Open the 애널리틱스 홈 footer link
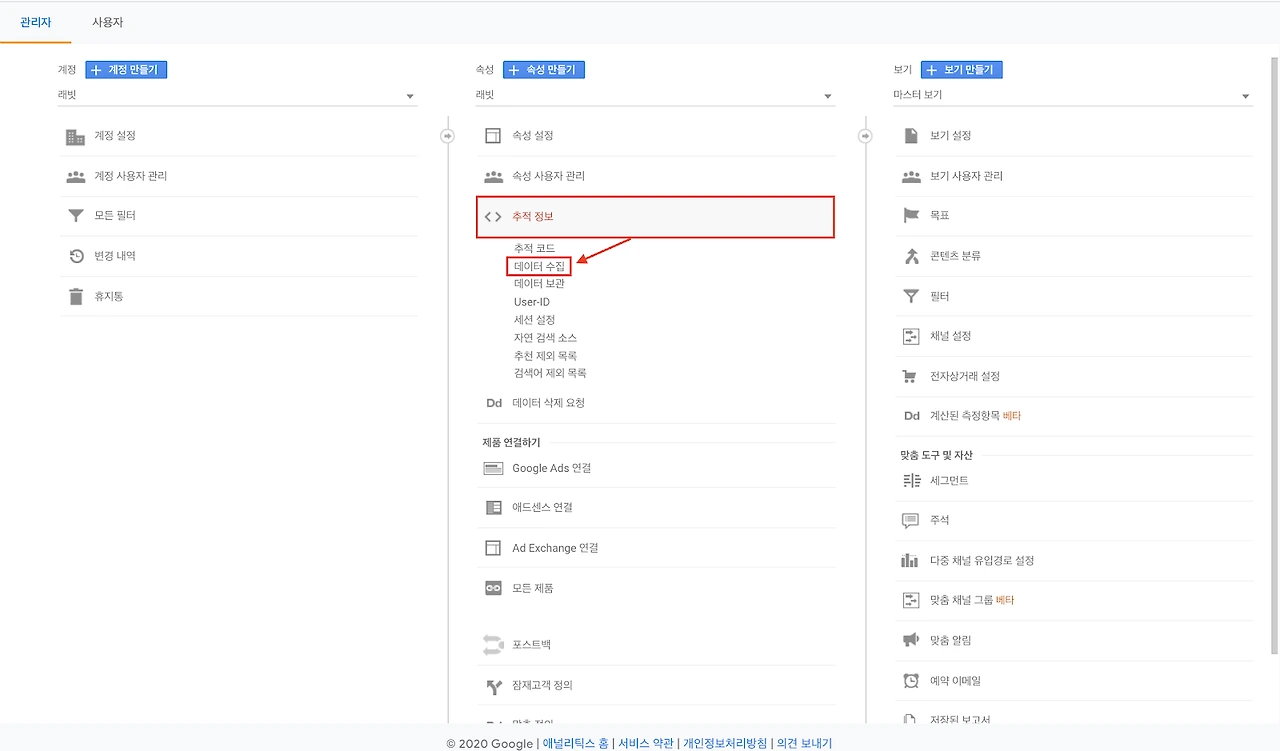The height and width of the screenshot is (751, 1280). tap(575, 743)
